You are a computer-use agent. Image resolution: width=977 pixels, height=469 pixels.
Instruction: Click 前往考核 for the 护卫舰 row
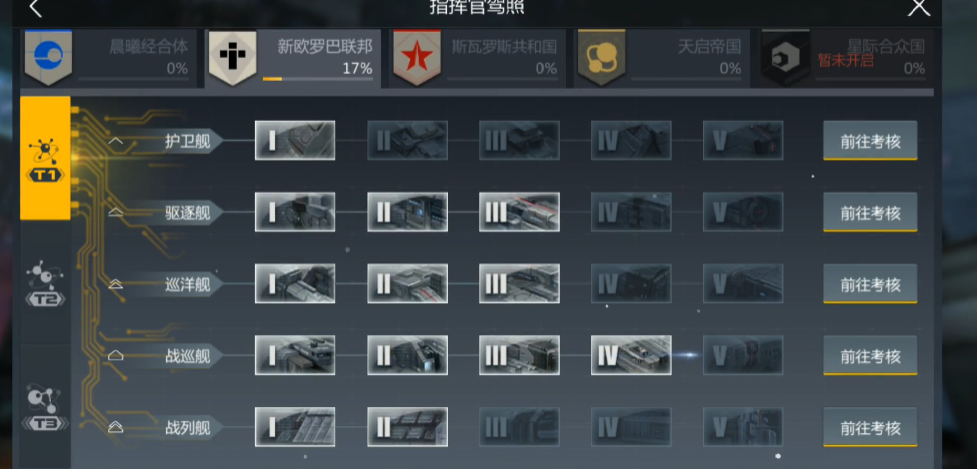(x=870, y=141)
